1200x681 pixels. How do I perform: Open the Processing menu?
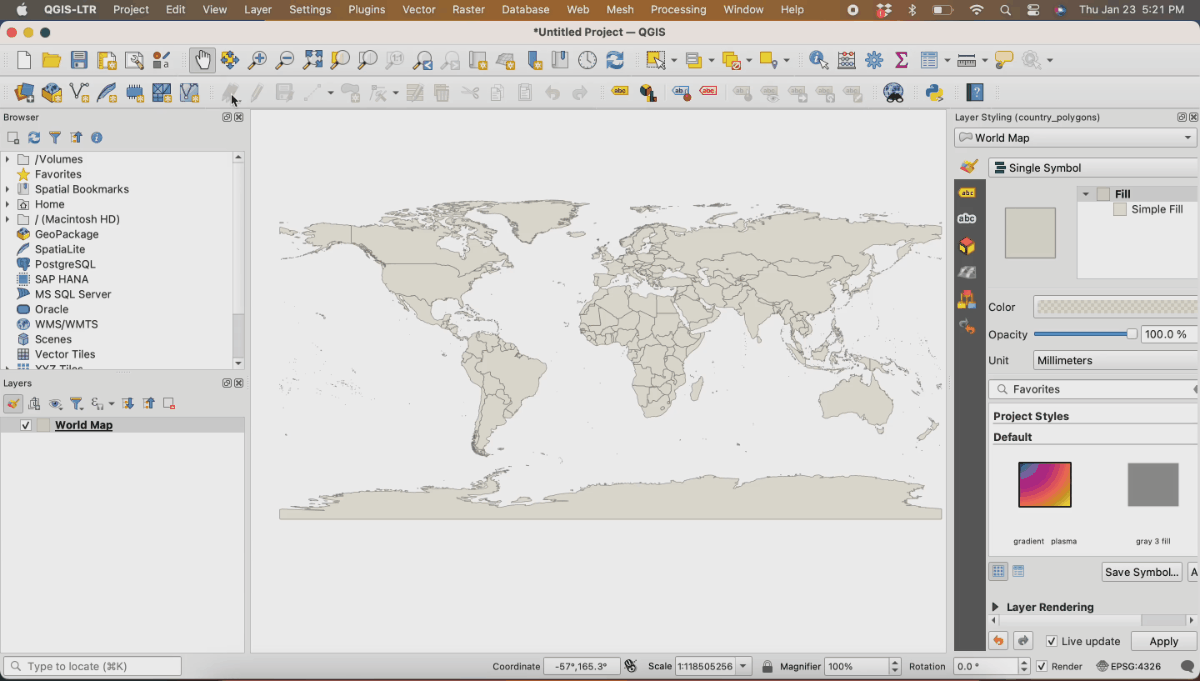click(678, 10)
